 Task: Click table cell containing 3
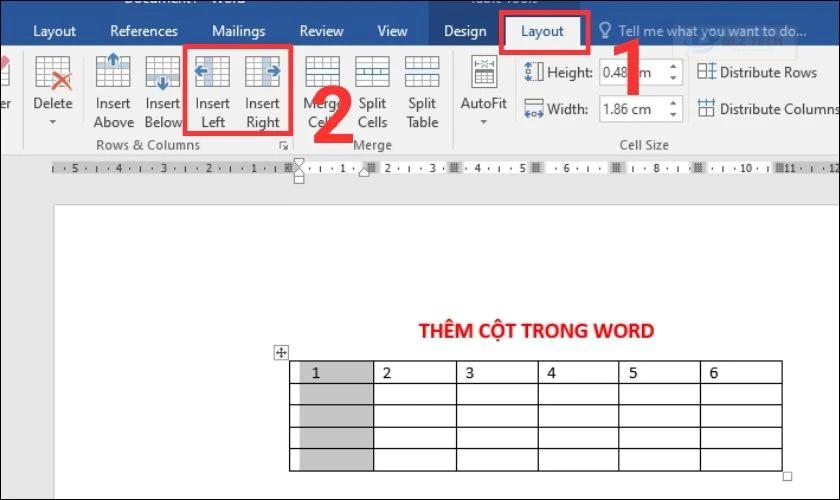[x=497, y=372]
